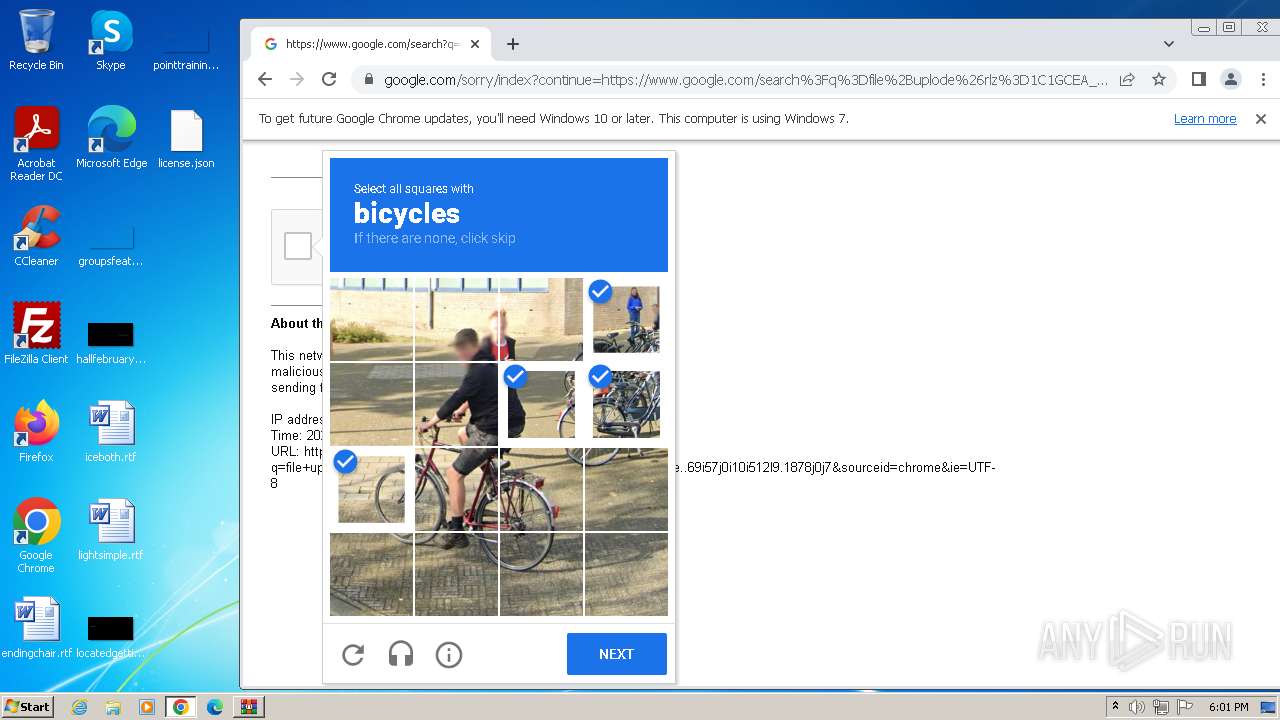This screenshot has height=720, width=1280.
Task: Open pointtraining desktop file
Action: click(186, 48)
